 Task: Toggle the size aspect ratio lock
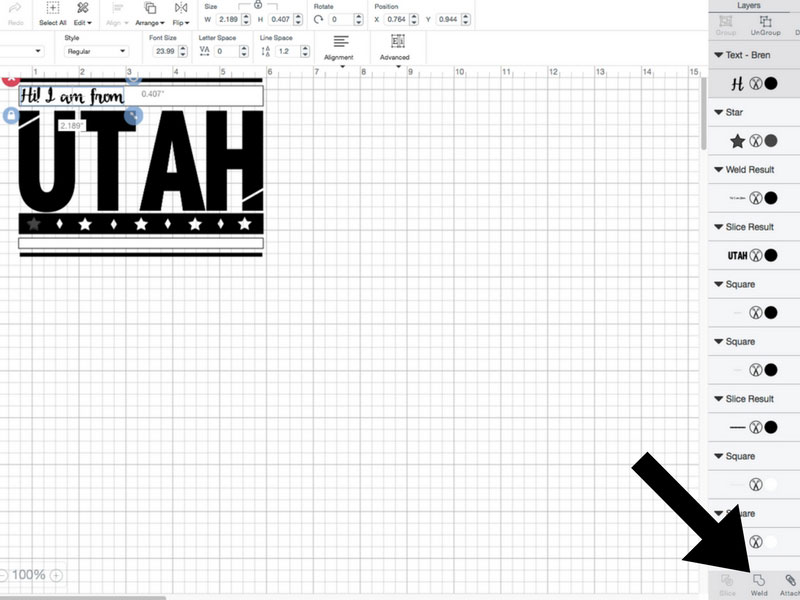click(x=258, y=5)
